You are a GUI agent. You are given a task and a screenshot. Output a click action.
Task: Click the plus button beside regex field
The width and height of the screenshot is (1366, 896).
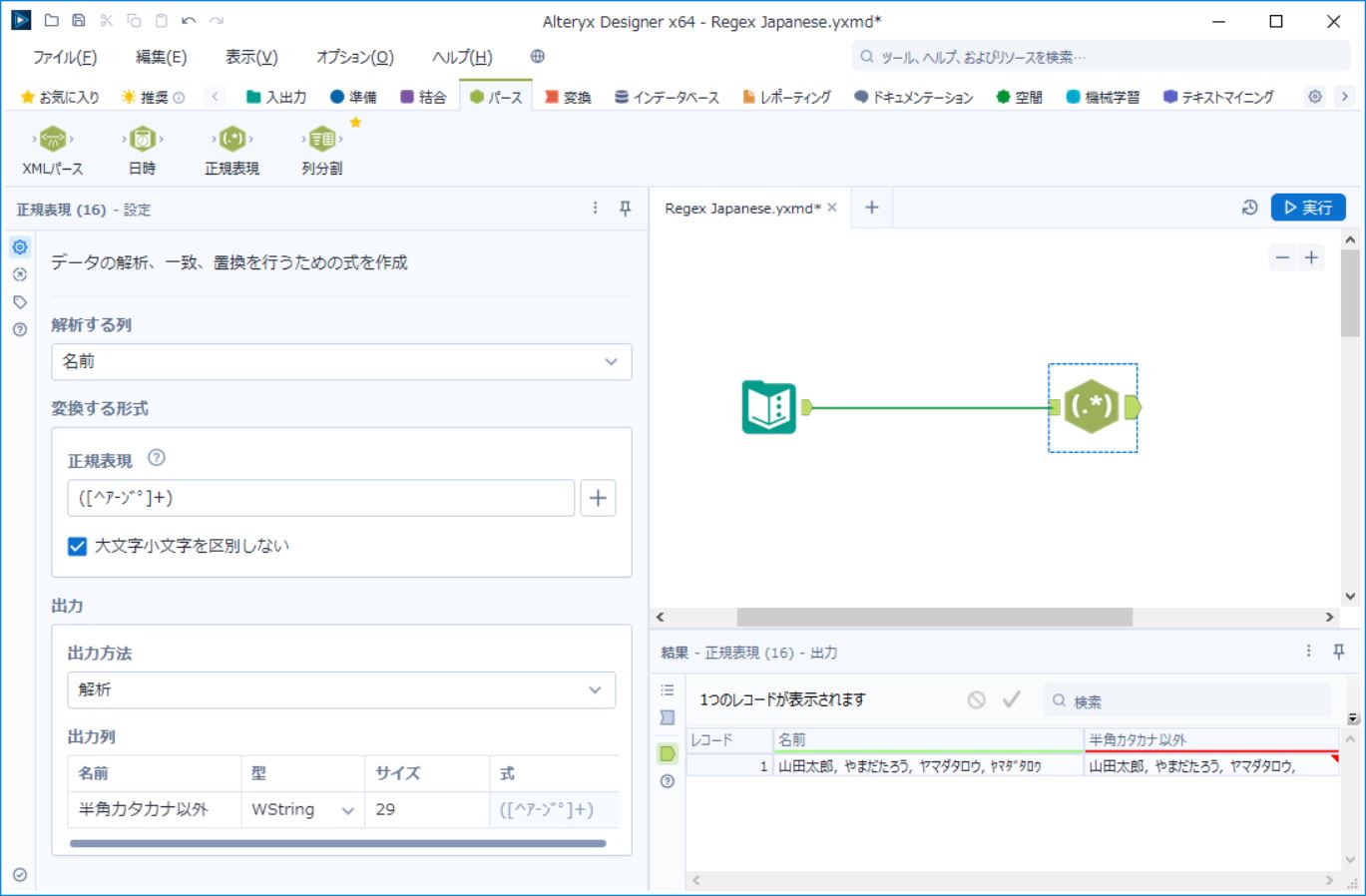[598, 498]
